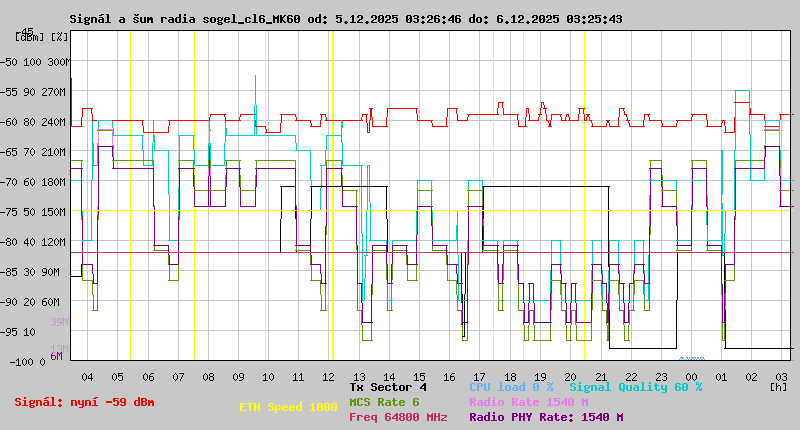Image resolution: width=800 pixels, height=430 pixels.
Task: Click the '-75 50 150M' y-axis label
Action: [x=35, y=212]
